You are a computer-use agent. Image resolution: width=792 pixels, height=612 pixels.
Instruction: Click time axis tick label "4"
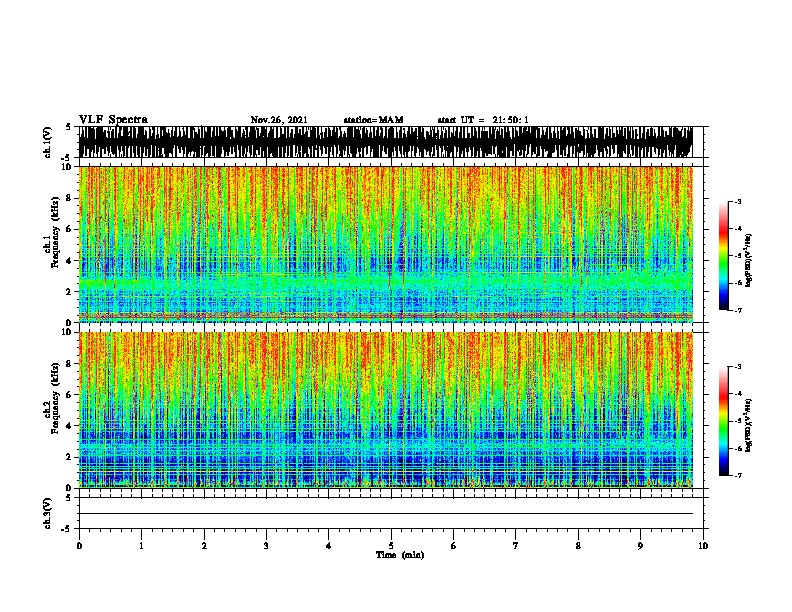[329, 546]
